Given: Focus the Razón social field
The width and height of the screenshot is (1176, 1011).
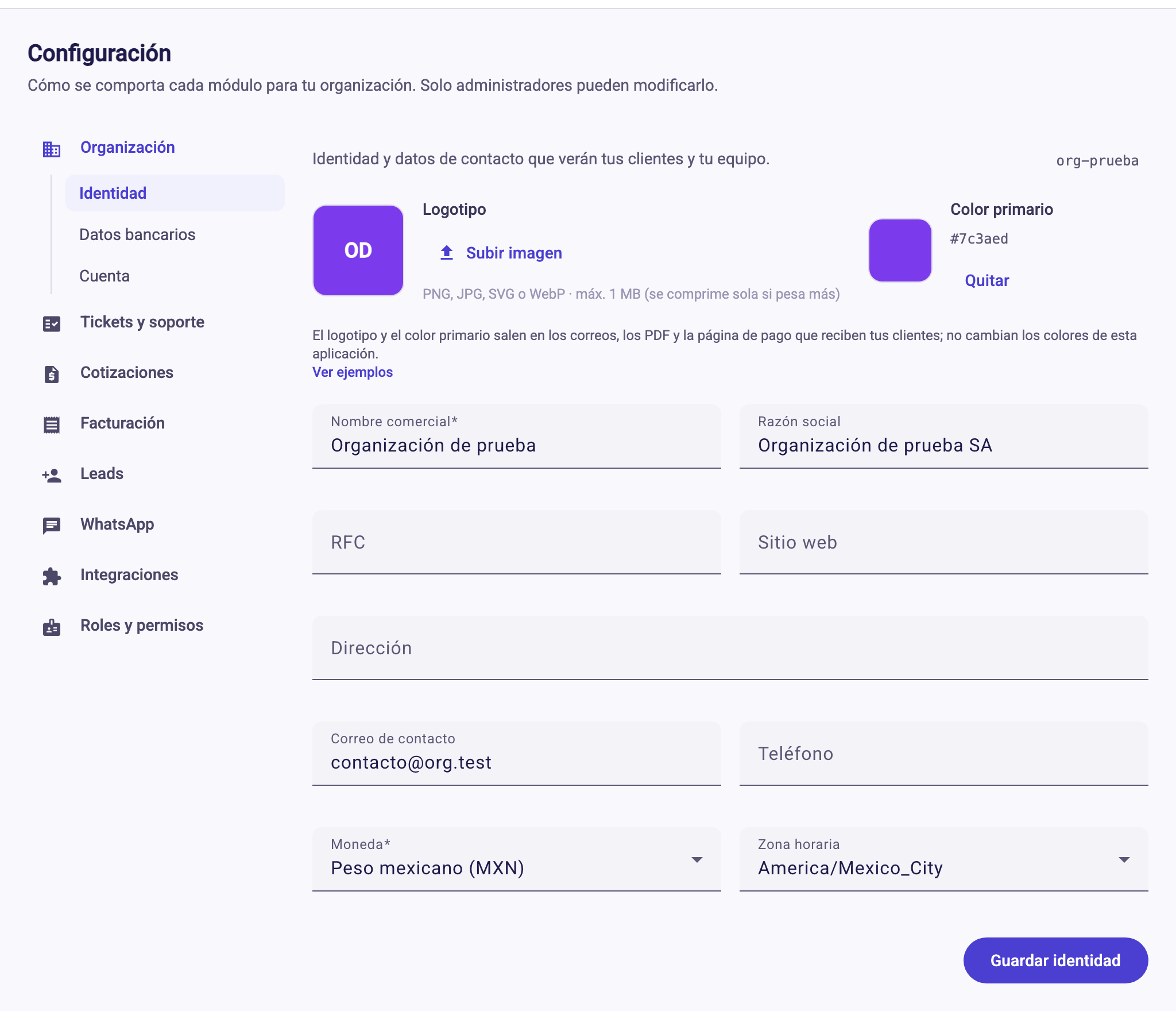Looking at the screenshot, I should click(x=944, y=437).
